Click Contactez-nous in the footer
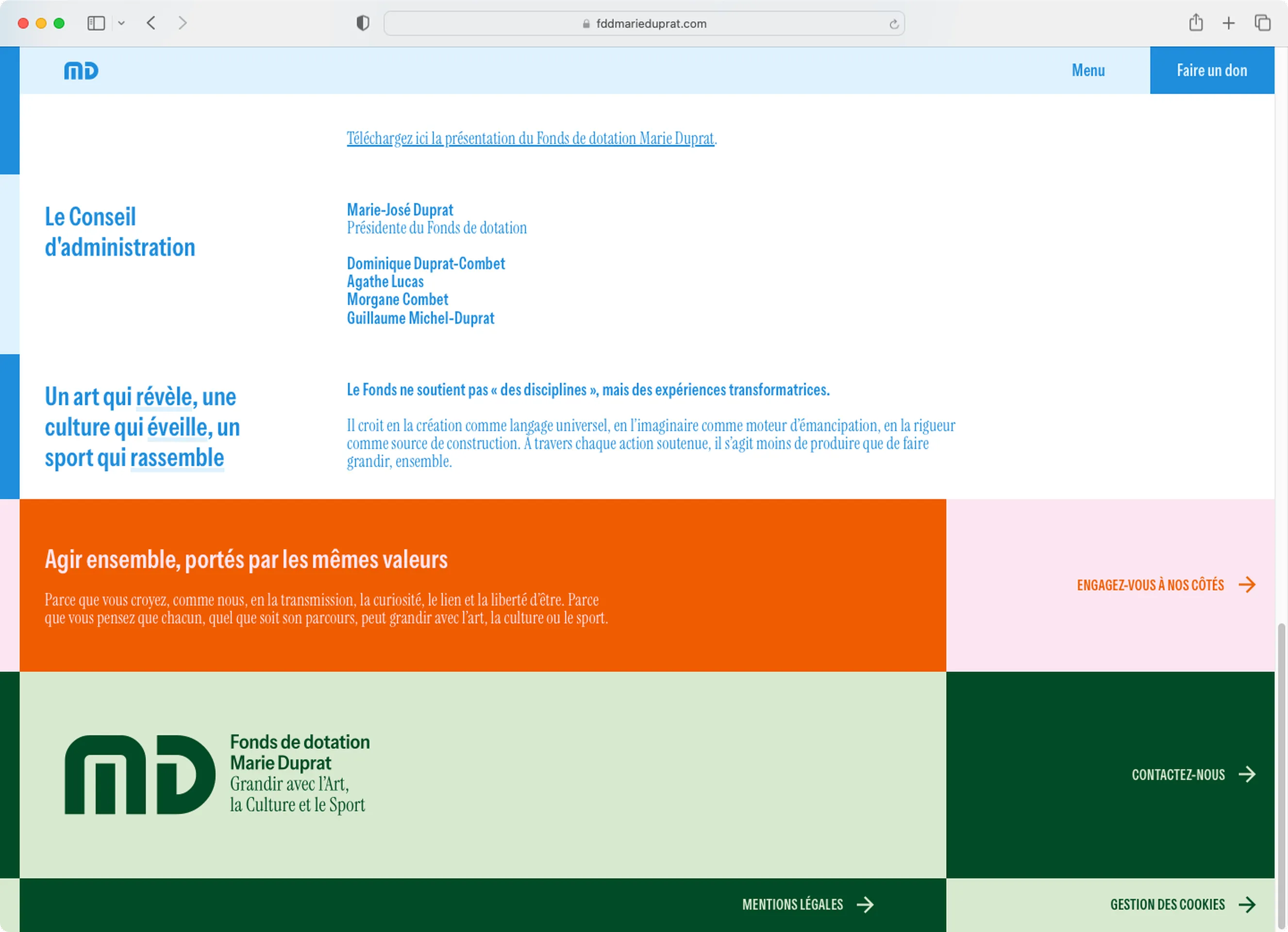The height and width of the screenshot is (932, 1288). pos(1178,775)
